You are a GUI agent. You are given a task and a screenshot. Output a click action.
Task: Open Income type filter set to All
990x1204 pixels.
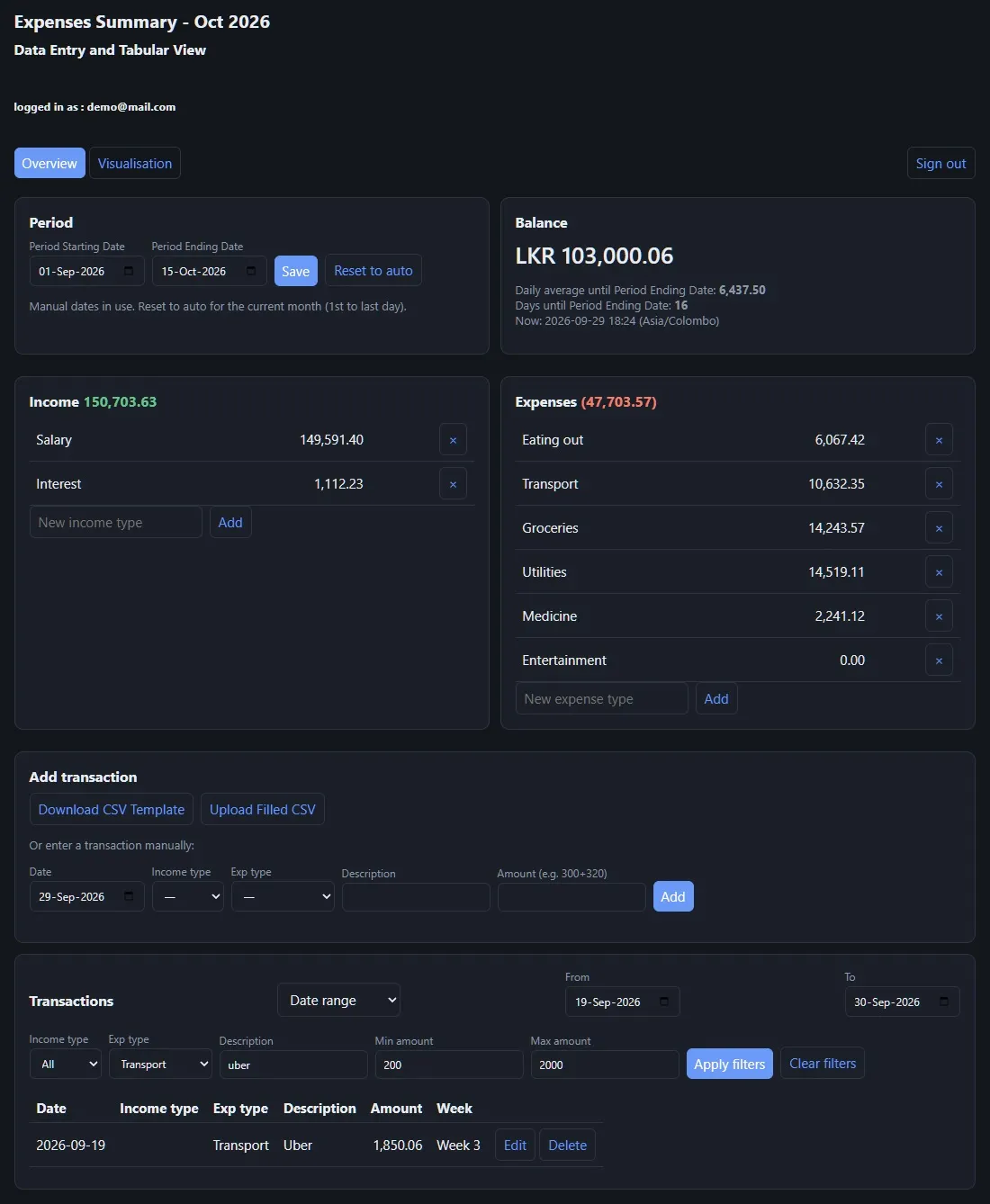(x=66, y=1064)
